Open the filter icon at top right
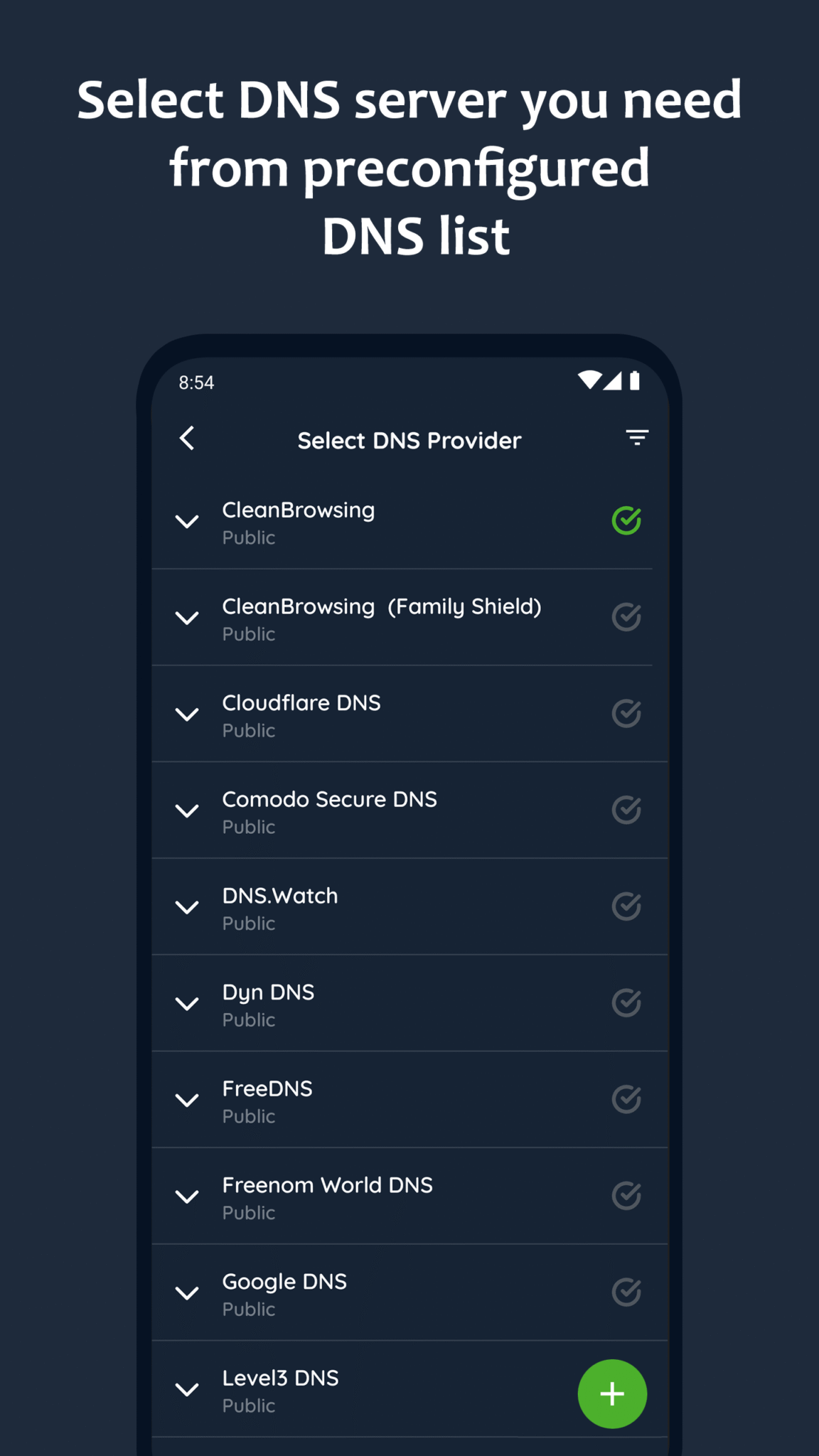Viewport: 819px width, 1456px height. 636,438
